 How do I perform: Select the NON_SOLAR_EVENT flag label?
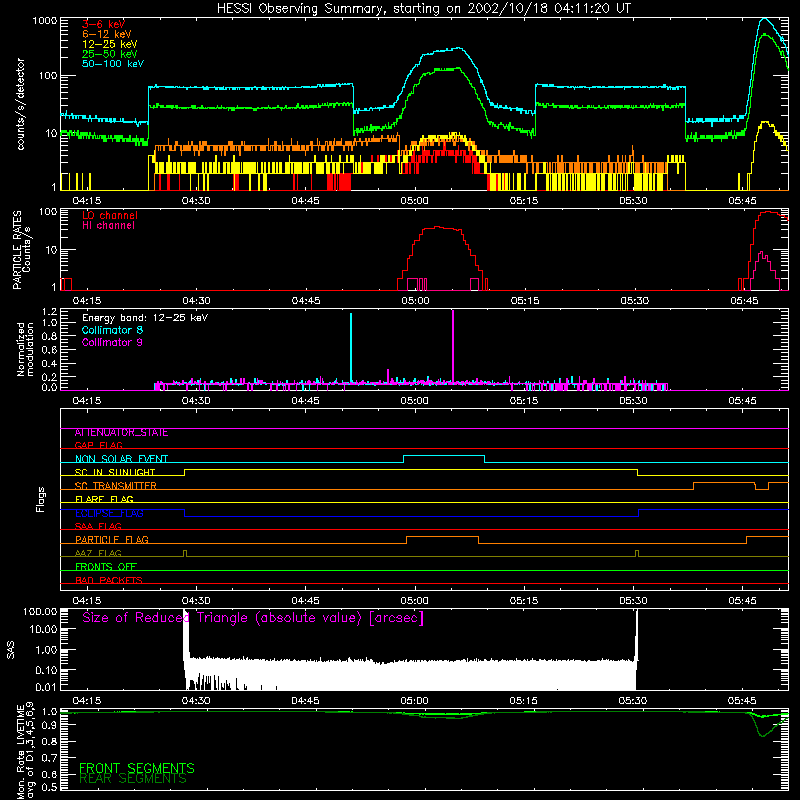[x=121, y=459]
